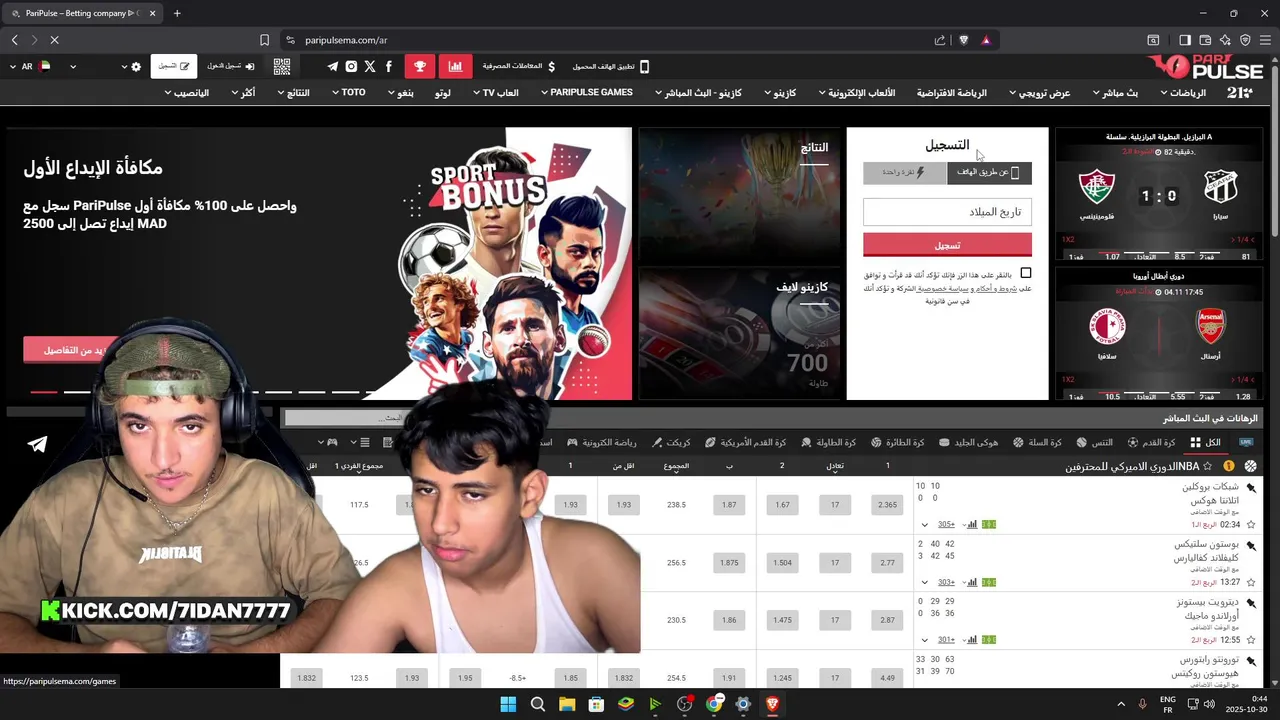Expand the promo offer menu dropdown
Screen dimensions: 1280x720
point(1038,93)
